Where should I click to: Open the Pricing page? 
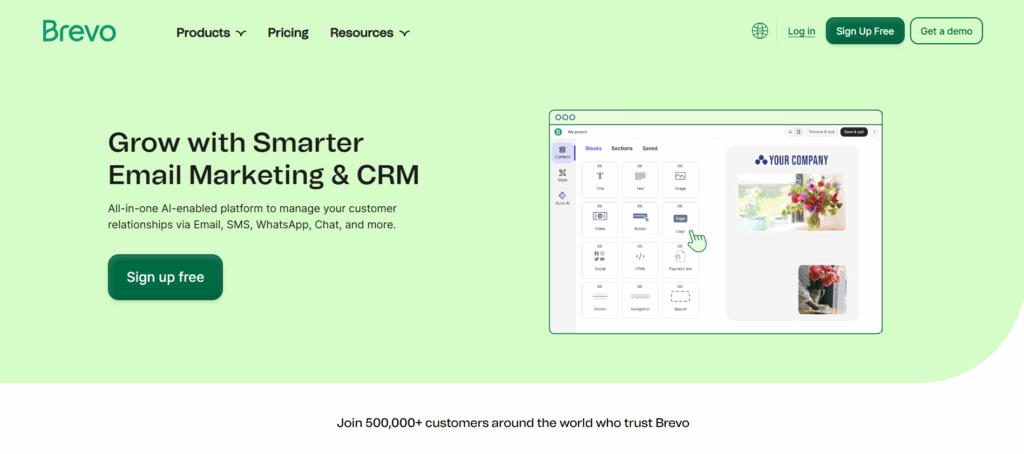[288, 33]
